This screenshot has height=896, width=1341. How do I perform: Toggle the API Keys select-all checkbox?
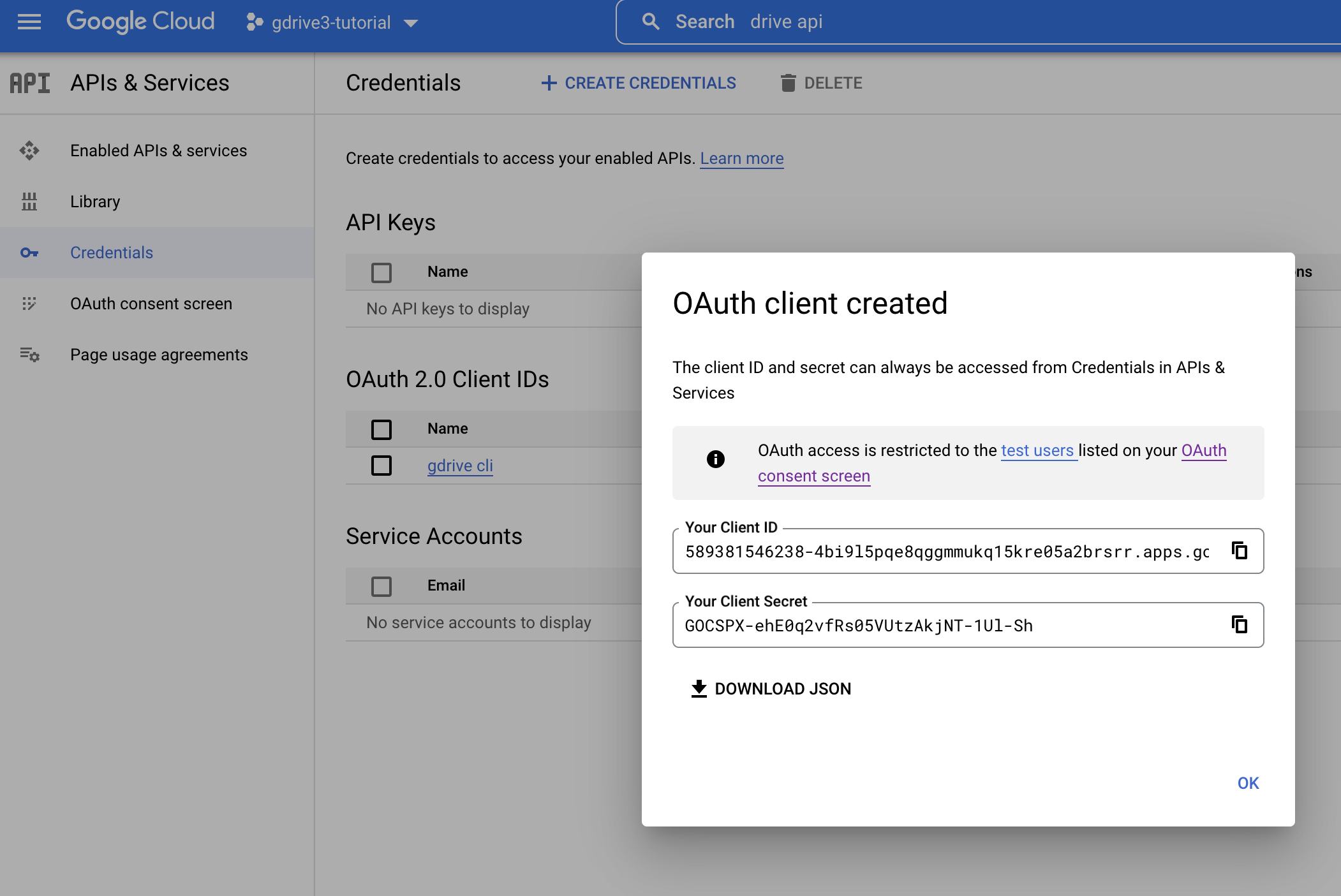382,272
